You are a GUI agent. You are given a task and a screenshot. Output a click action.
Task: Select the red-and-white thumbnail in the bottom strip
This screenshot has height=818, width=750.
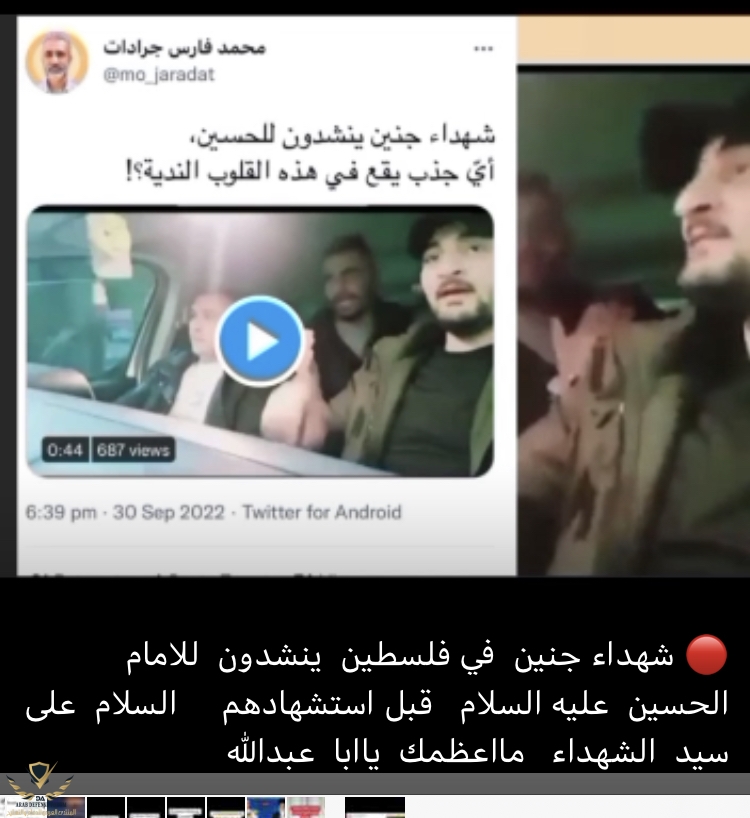coord(306,807)
